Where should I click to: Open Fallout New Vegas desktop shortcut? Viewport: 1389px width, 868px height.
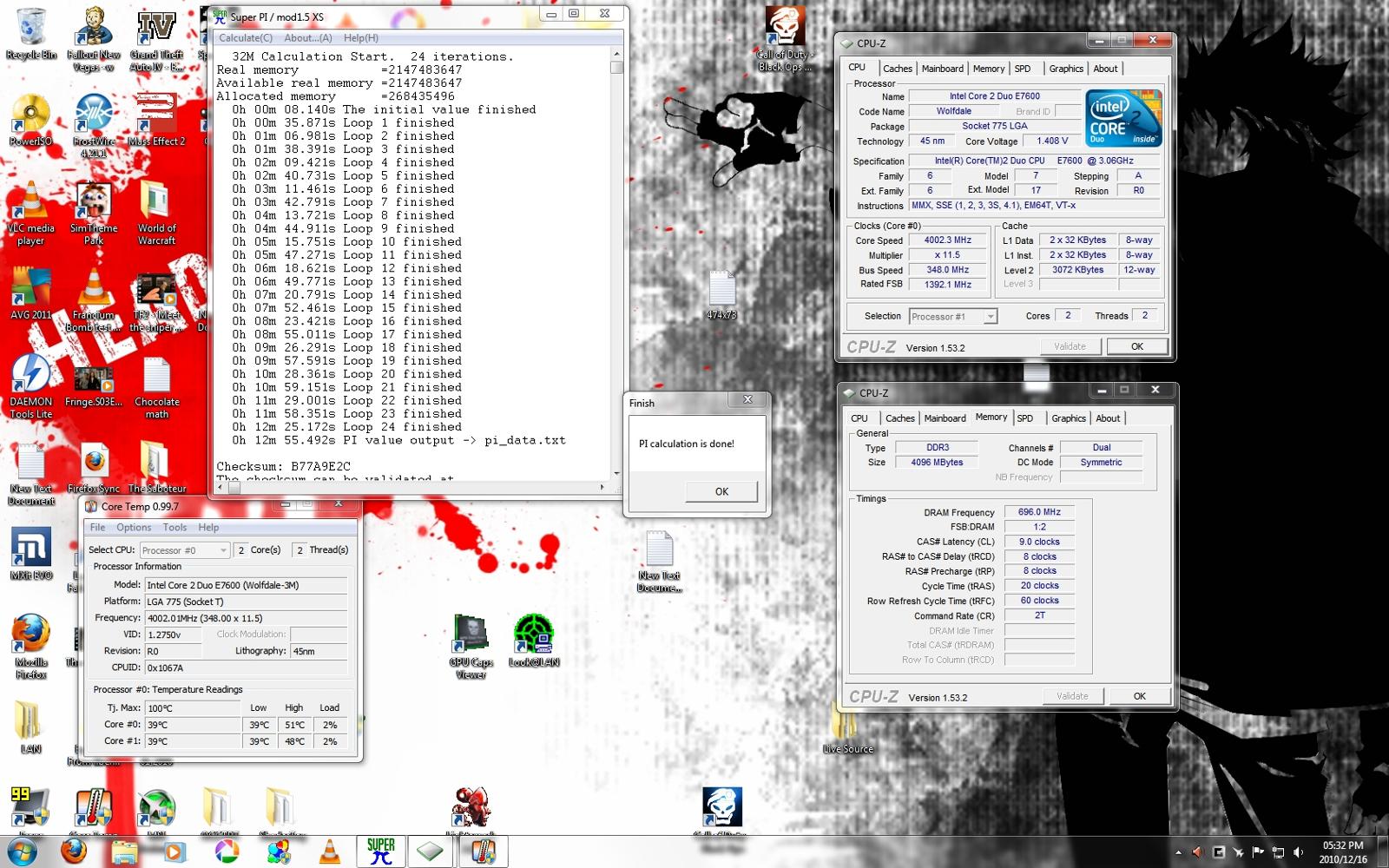click(x=94, y=39)
